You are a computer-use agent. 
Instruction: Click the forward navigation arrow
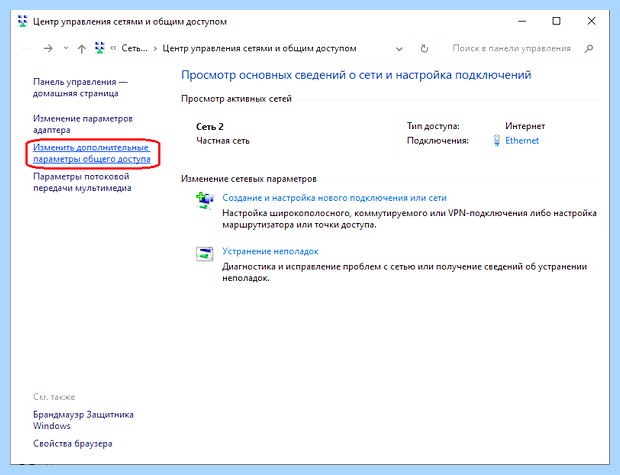click(48, 49)
